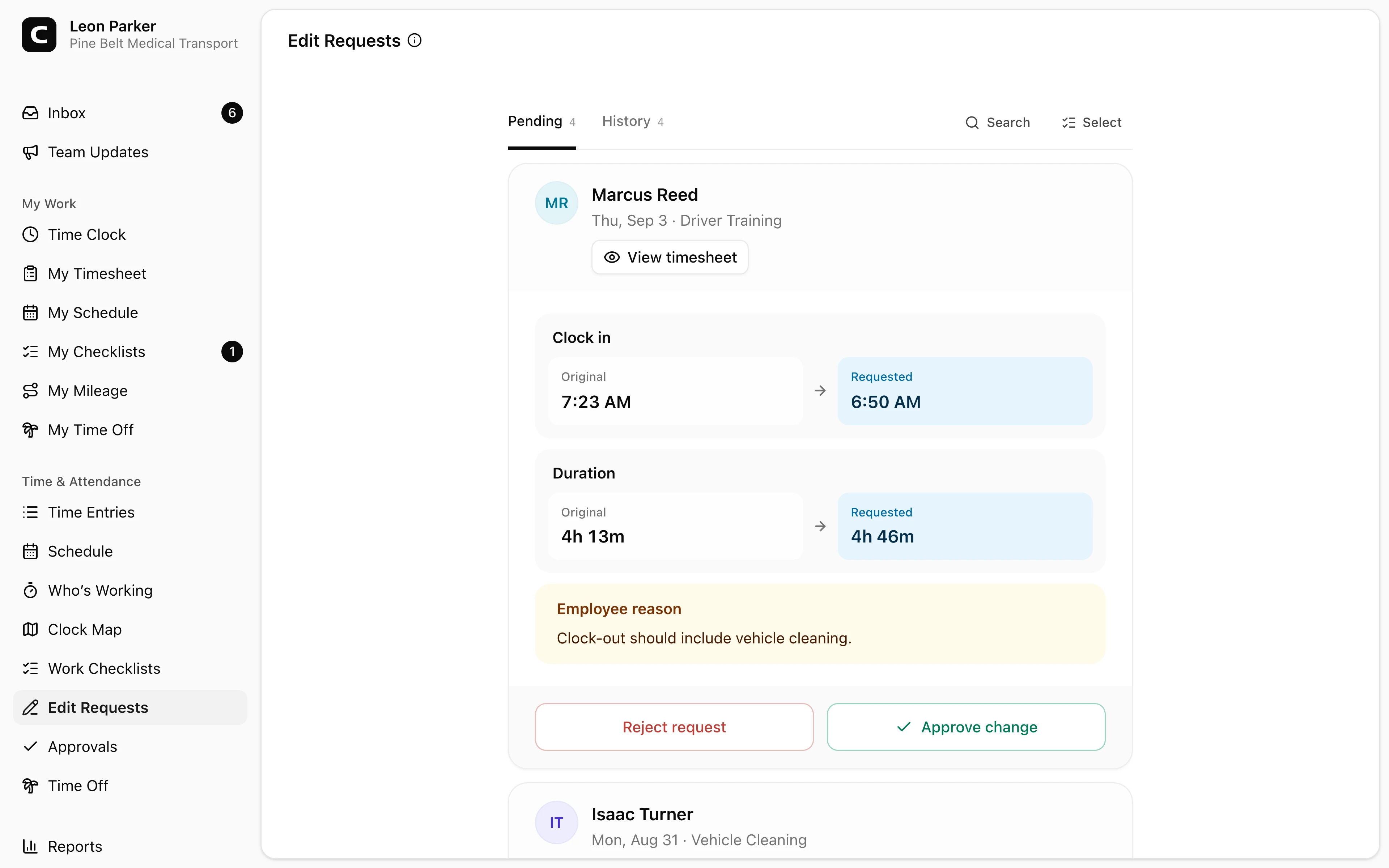The image size is (1389, 868).
Task: Switch to the Pending tab
Action: pyautogui.click(x=541, y=122)
